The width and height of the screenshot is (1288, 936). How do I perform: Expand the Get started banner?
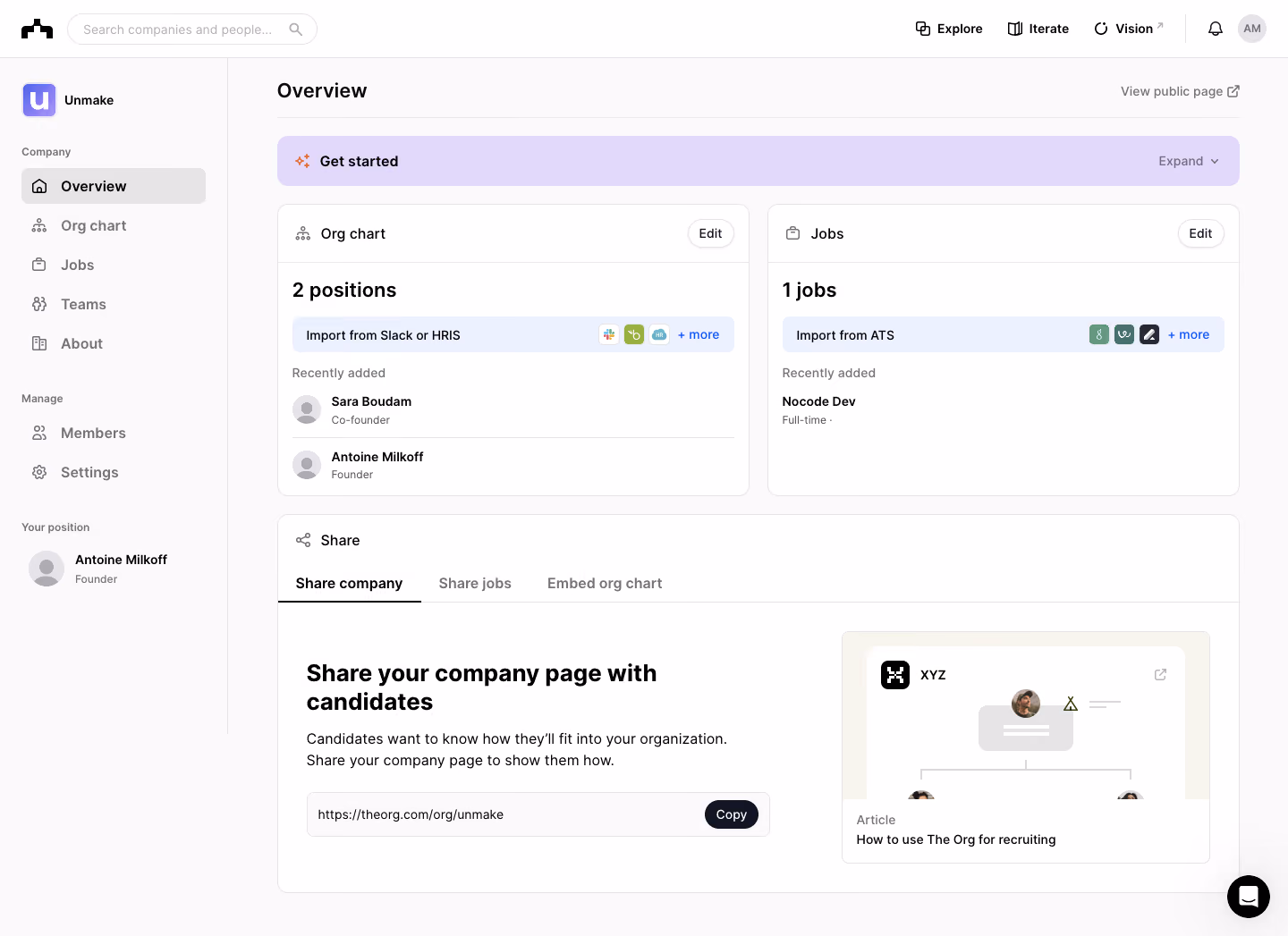click(1189, 161)
